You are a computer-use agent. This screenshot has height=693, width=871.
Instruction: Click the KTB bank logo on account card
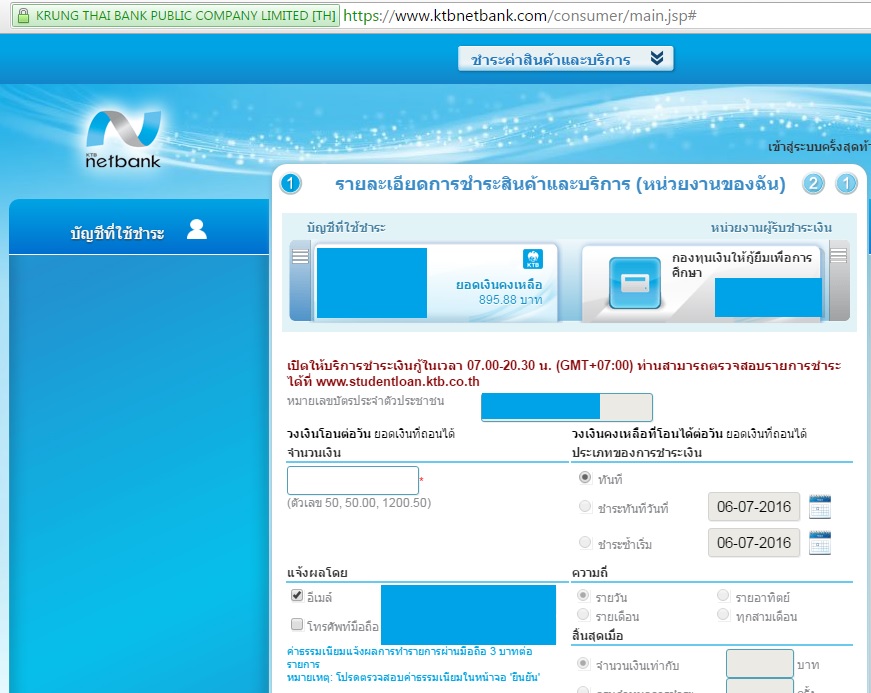(533, 259)
